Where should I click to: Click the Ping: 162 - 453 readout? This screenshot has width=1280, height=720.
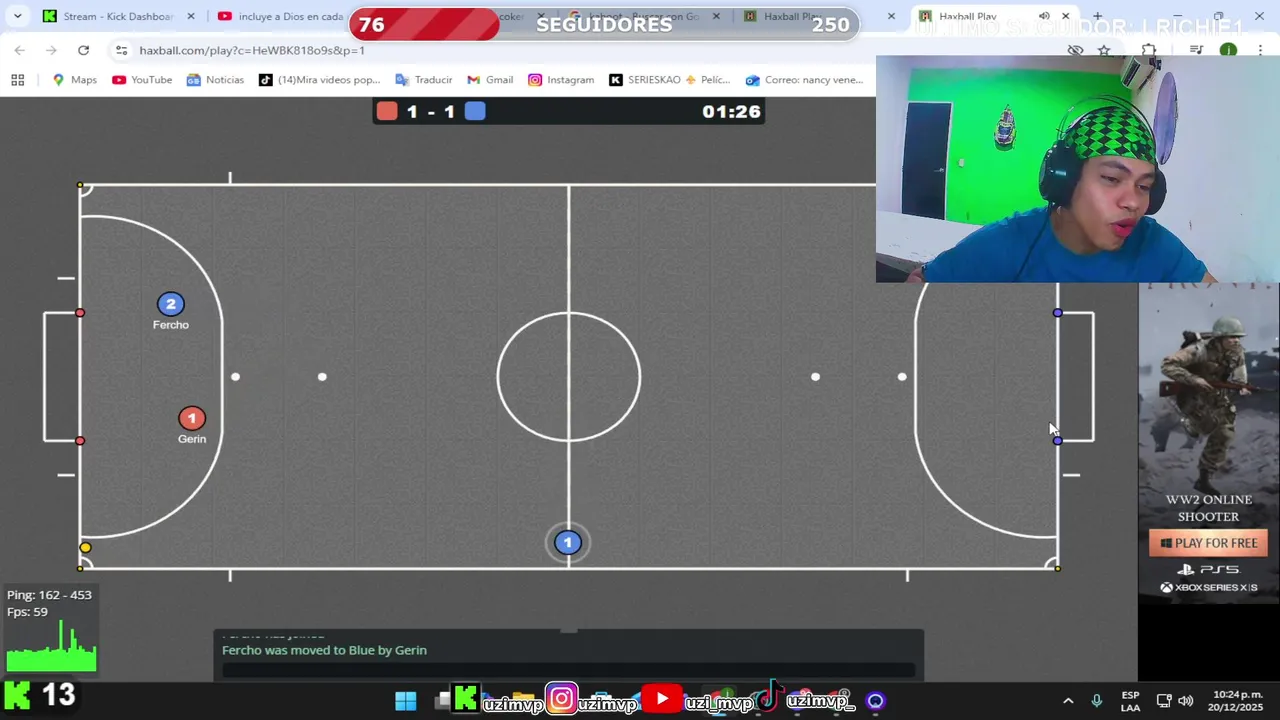[x=49, y=595]
